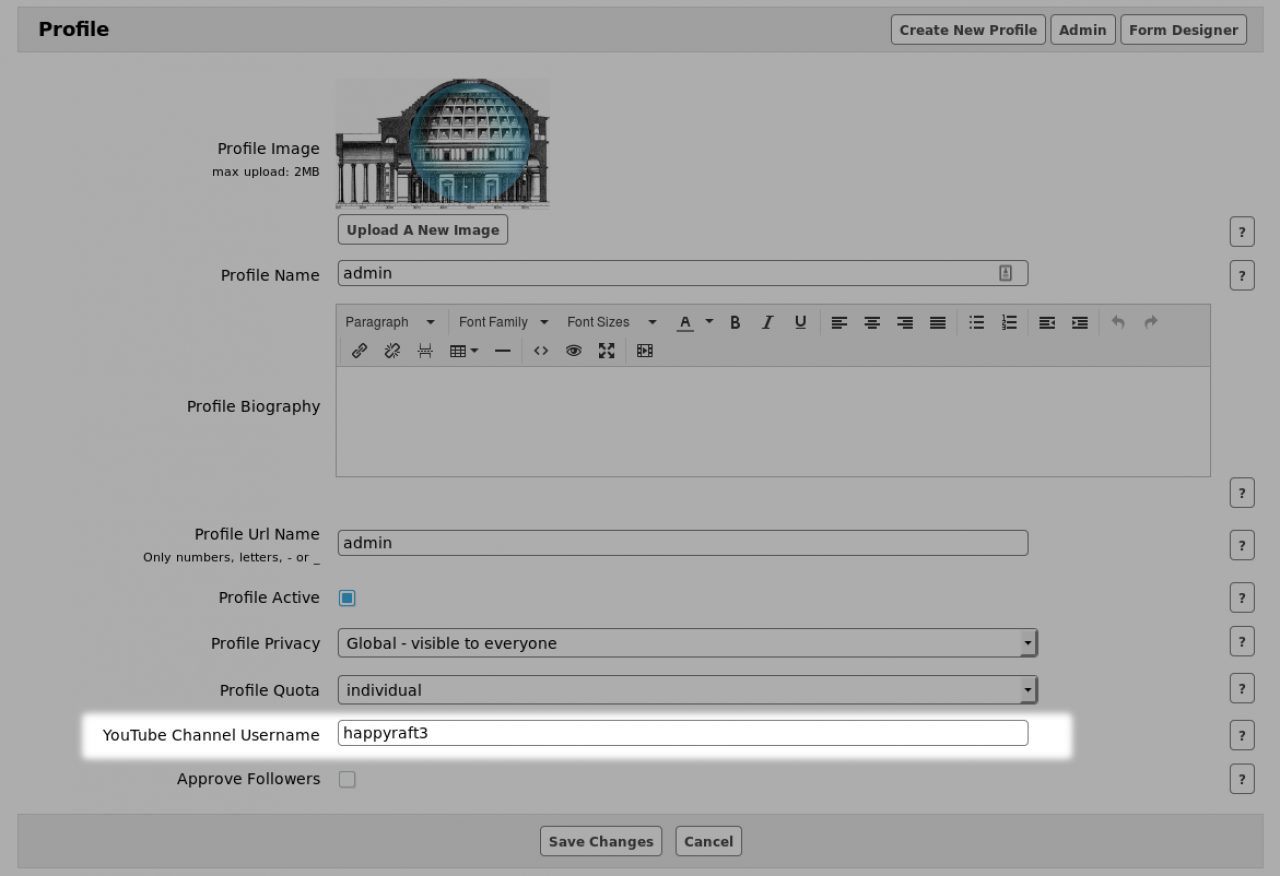This screenshot has width=1280, height=876.
Task: Apply italic formatting in the editor
Action: pos(767,322)
